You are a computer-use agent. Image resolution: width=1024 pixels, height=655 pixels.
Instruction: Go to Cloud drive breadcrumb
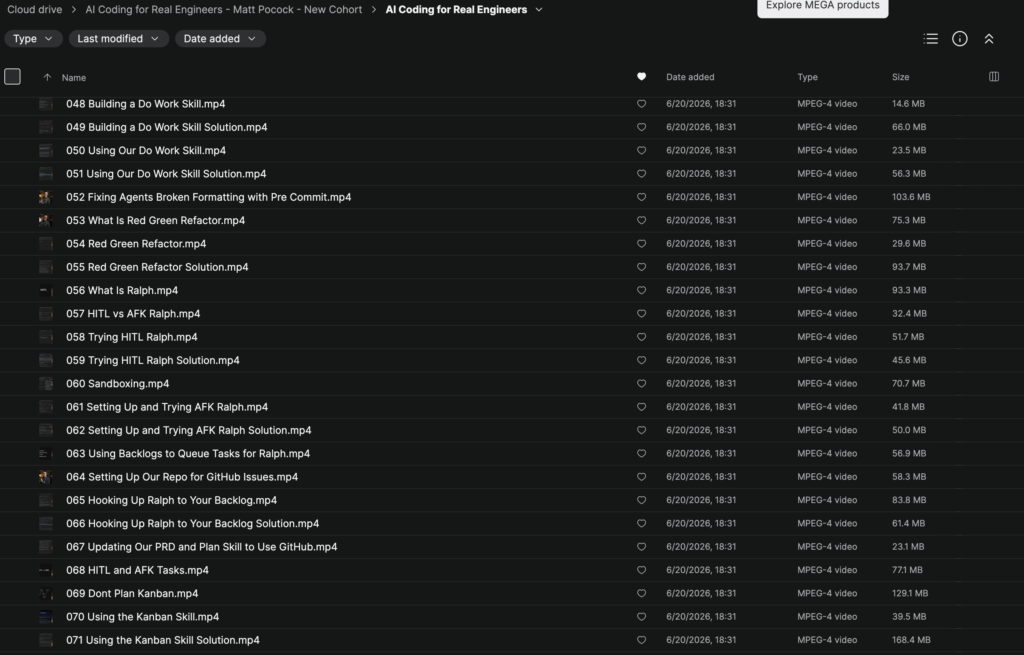tap(35, 10)
